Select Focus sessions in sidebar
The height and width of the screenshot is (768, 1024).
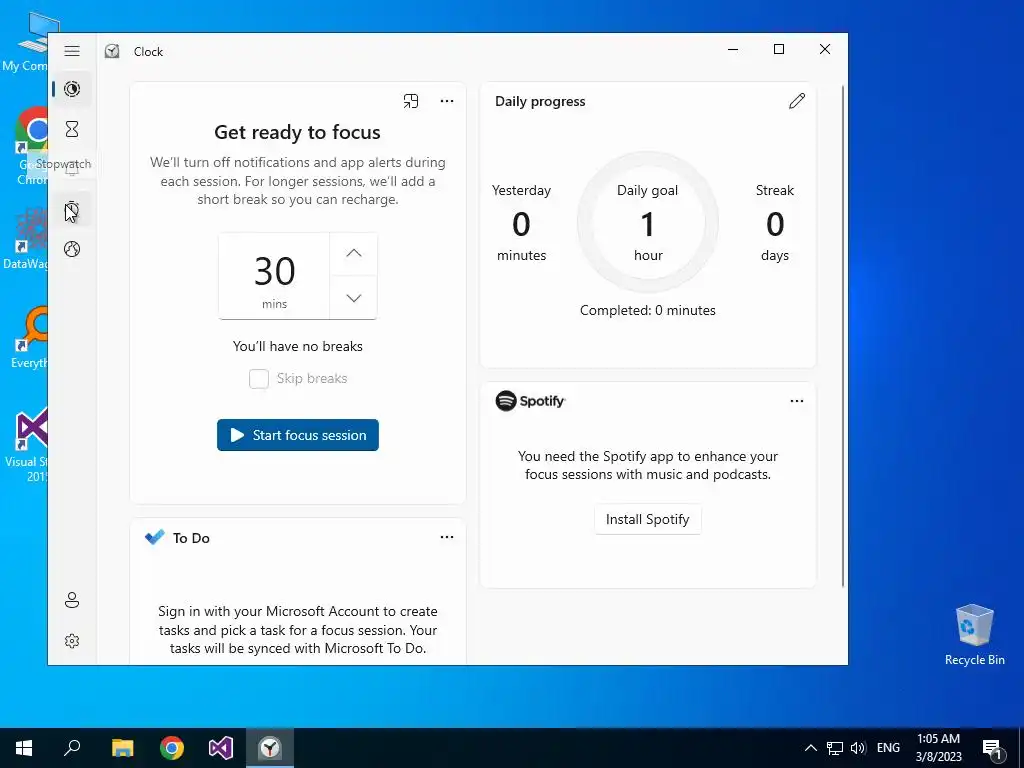72,89
